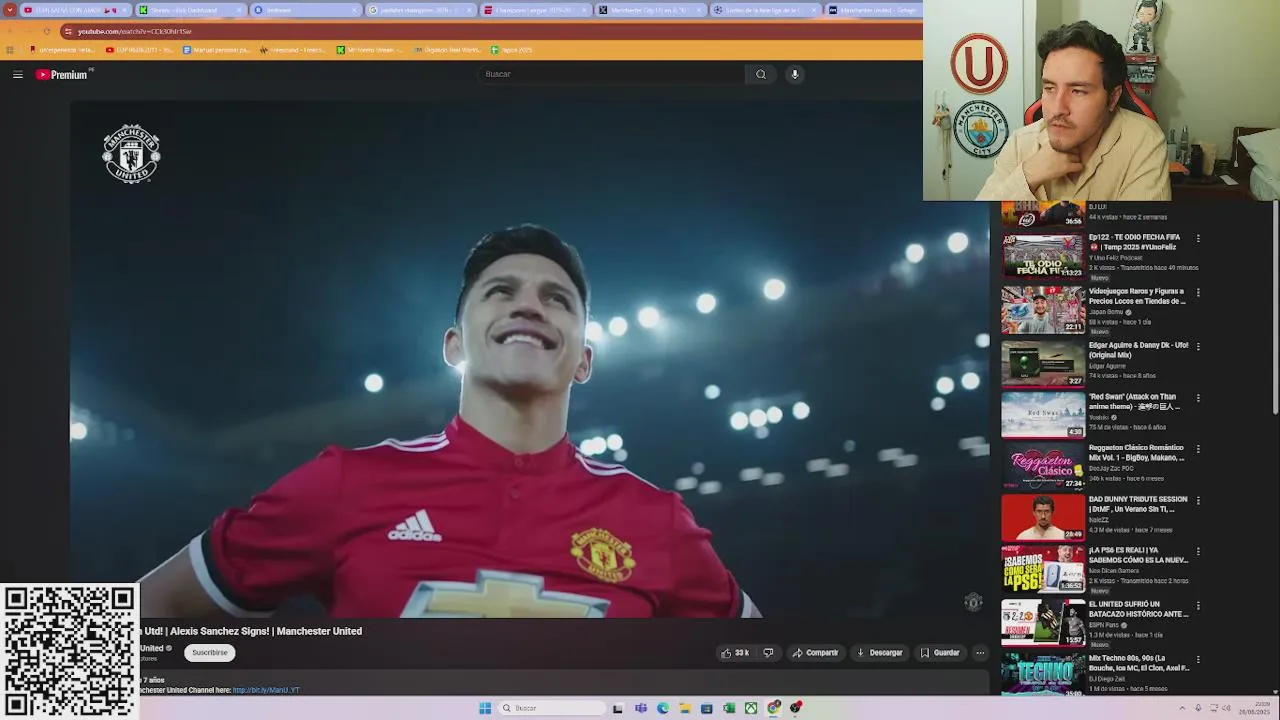Like the video with thumbs-up button

[x=735, y=653]
